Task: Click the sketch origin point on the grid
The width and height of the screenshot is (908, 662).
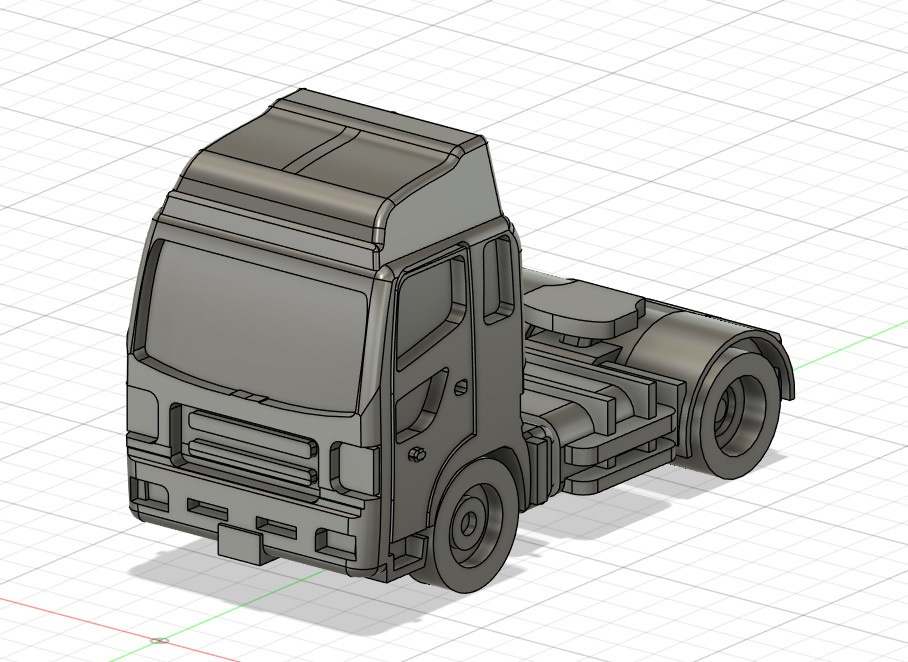Action: click(159, 641)
